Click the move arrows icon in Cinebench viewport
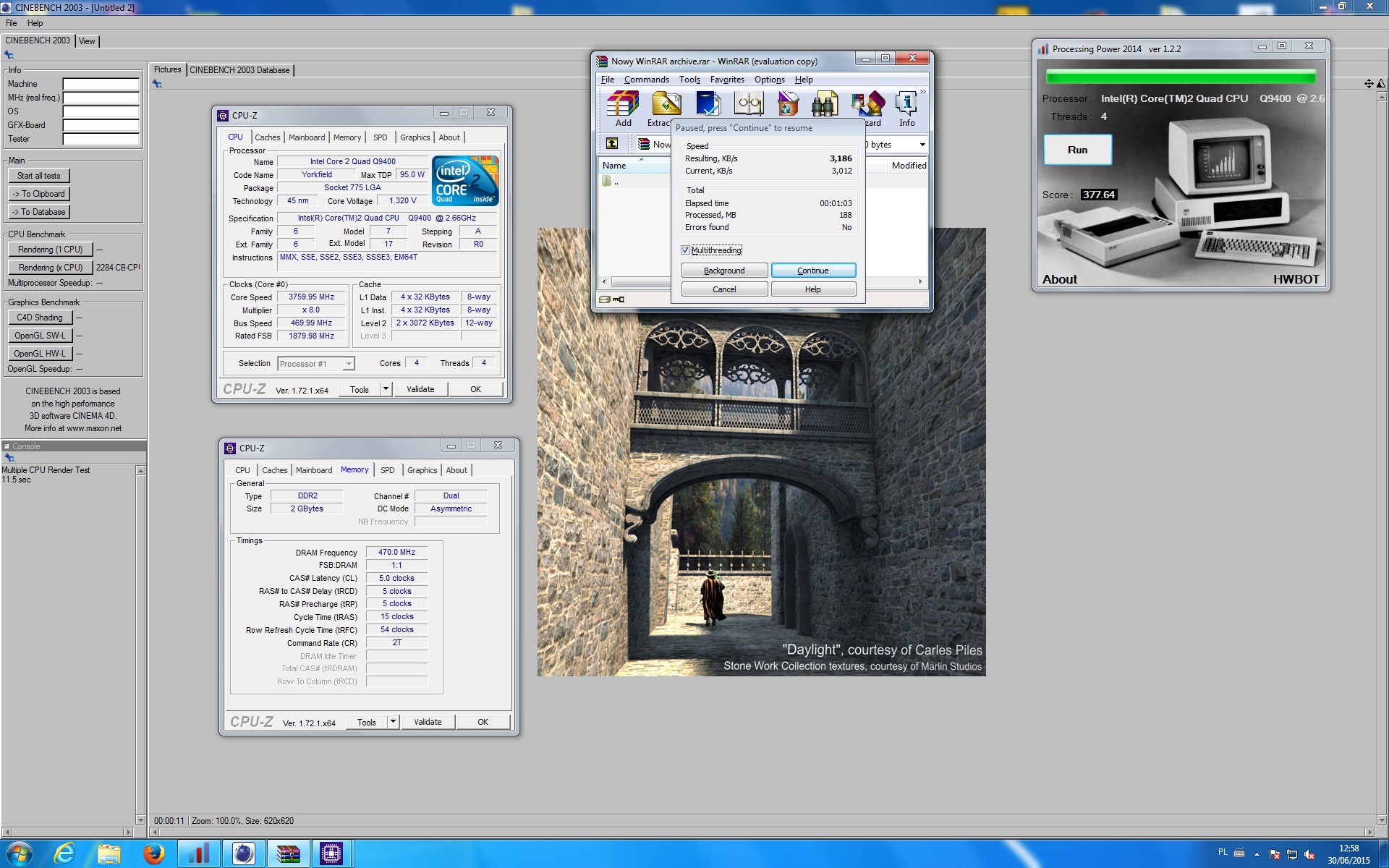The height and width of the screenshot is (868, 1389). point(1369,84)
